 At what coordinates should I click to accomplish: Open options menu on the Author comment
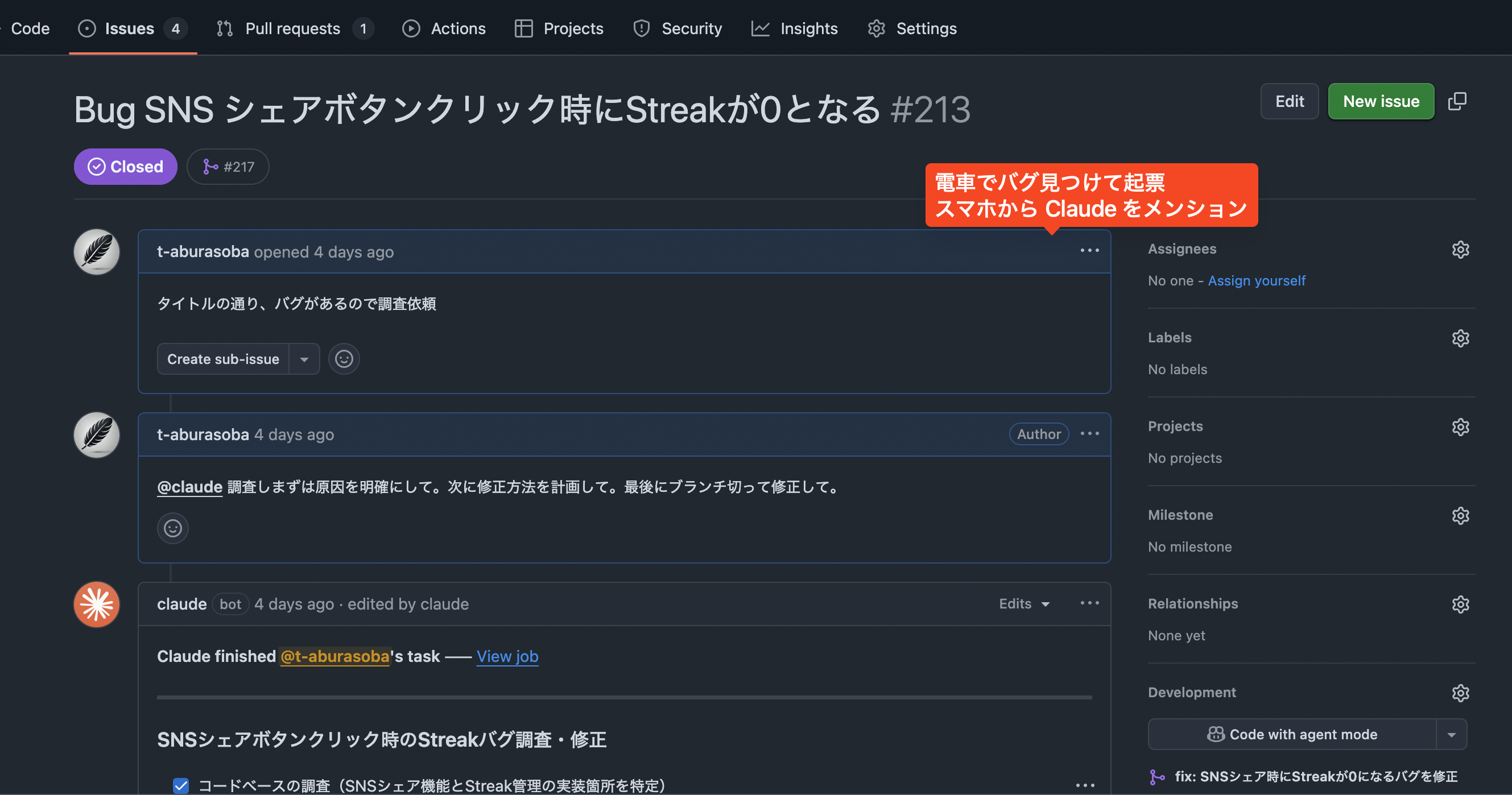click(1089, 433)
